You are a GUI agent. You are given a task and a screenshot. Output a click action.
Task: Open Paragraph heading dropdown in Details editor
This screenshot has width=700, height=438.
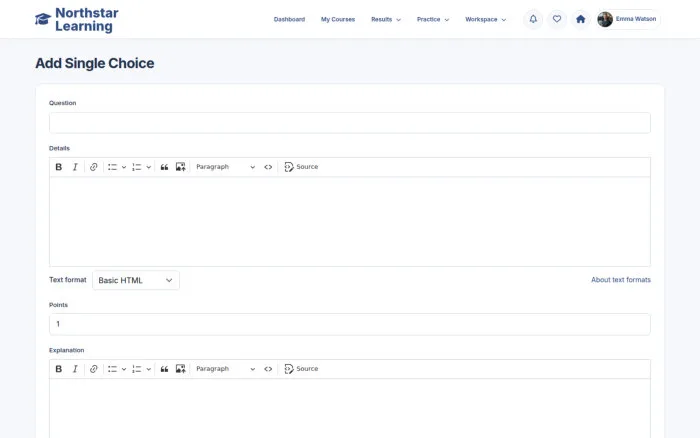[x=225, y=167]
